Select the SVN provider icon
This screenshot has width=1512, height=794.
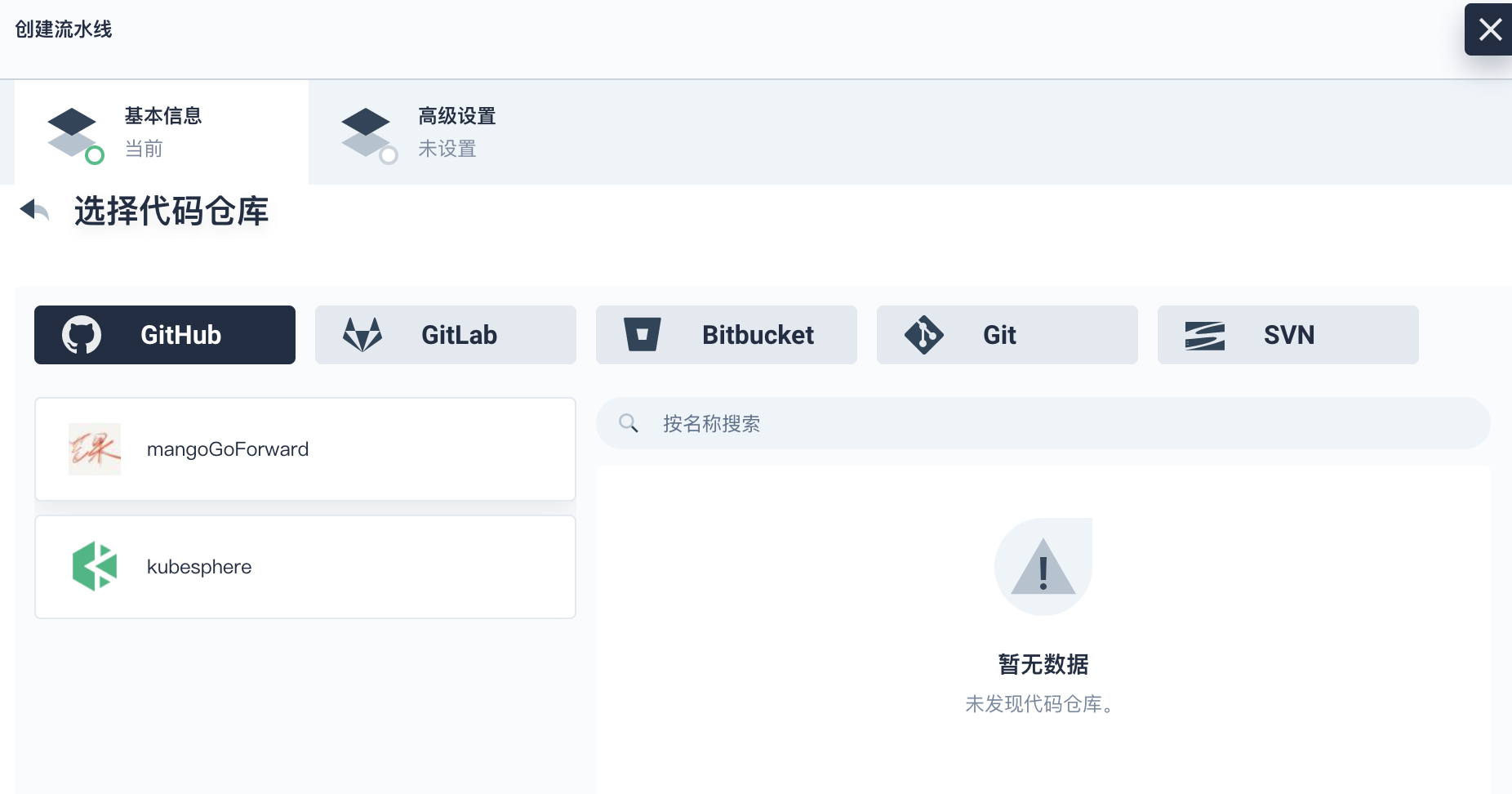[1205, 334]
